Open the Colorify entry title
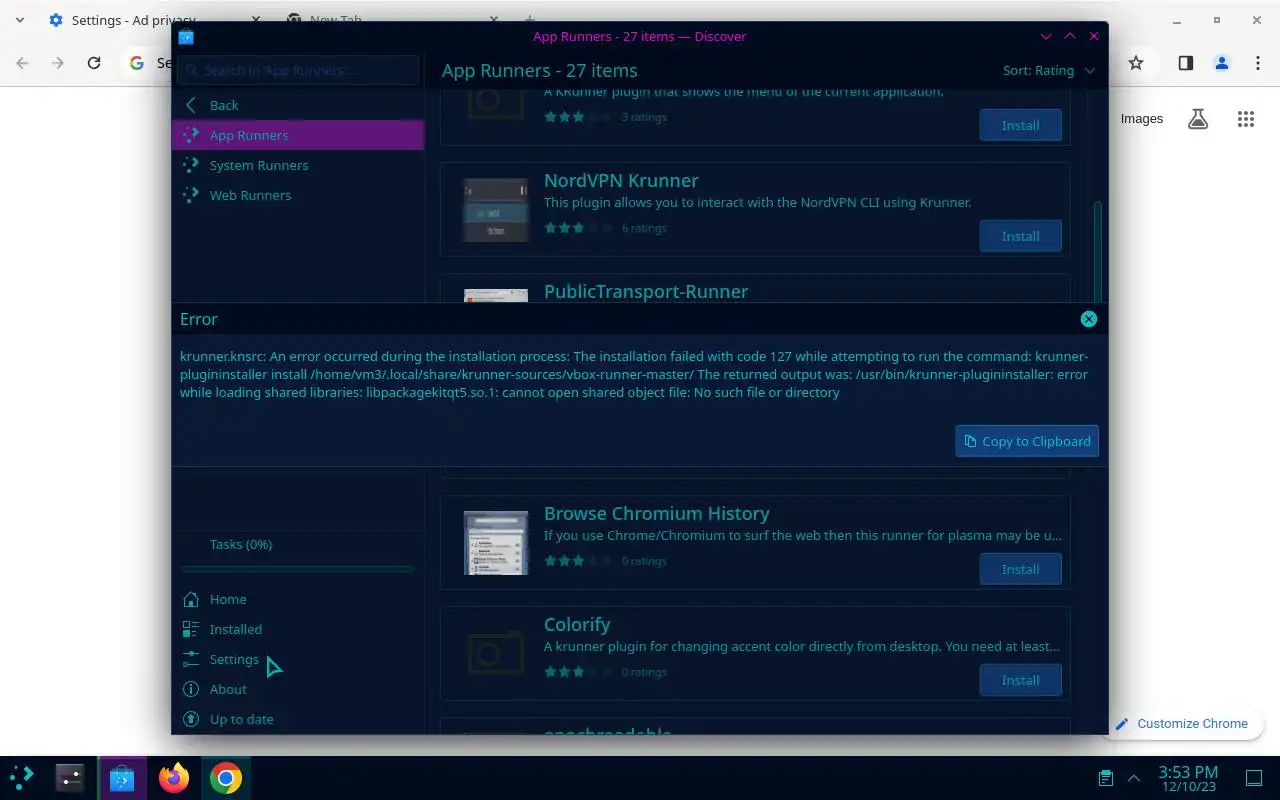This screenshot has height=800, width=1280. [x=577, y=625]
